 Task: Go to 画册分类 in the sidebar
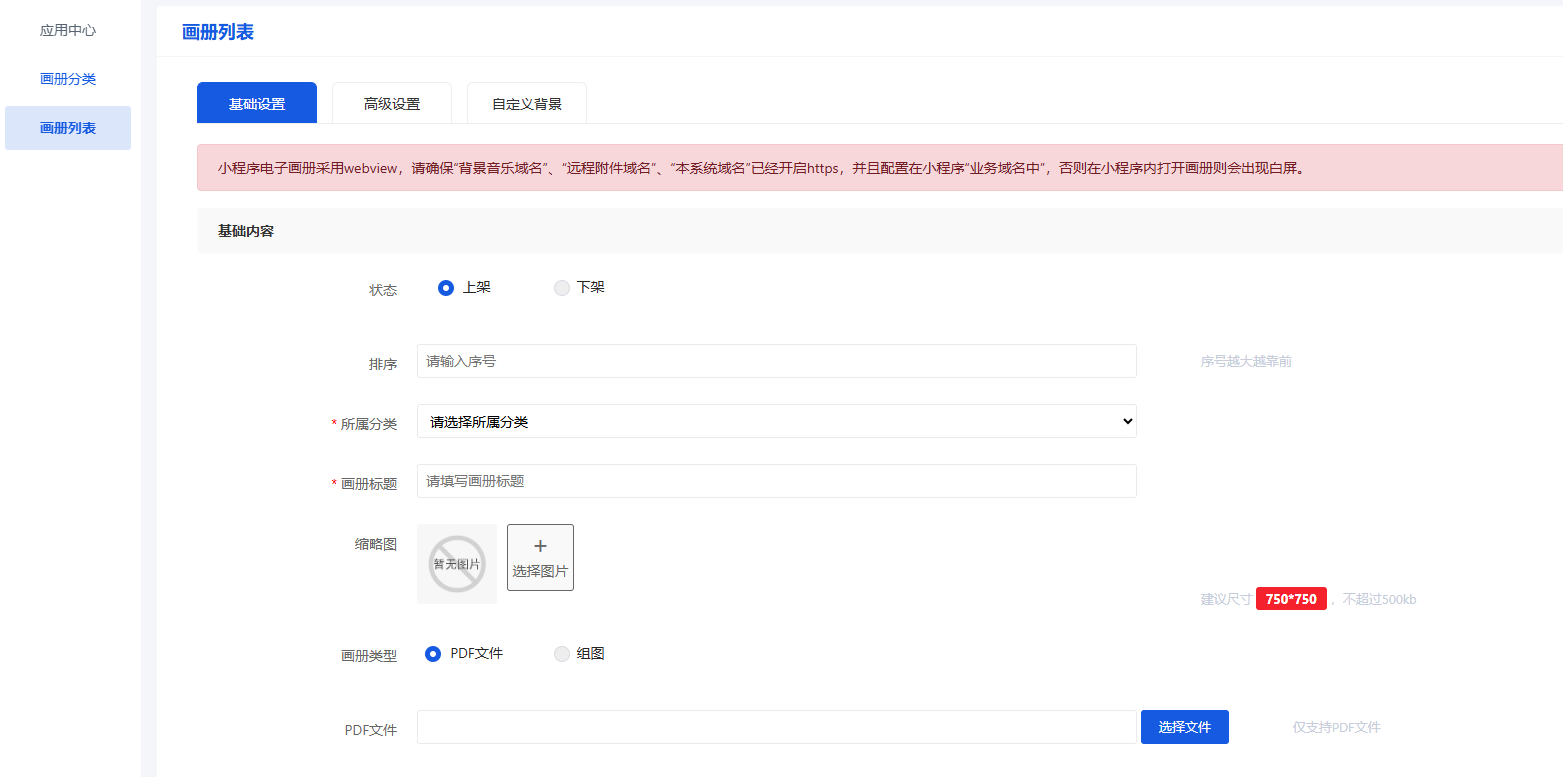[68, 79]
